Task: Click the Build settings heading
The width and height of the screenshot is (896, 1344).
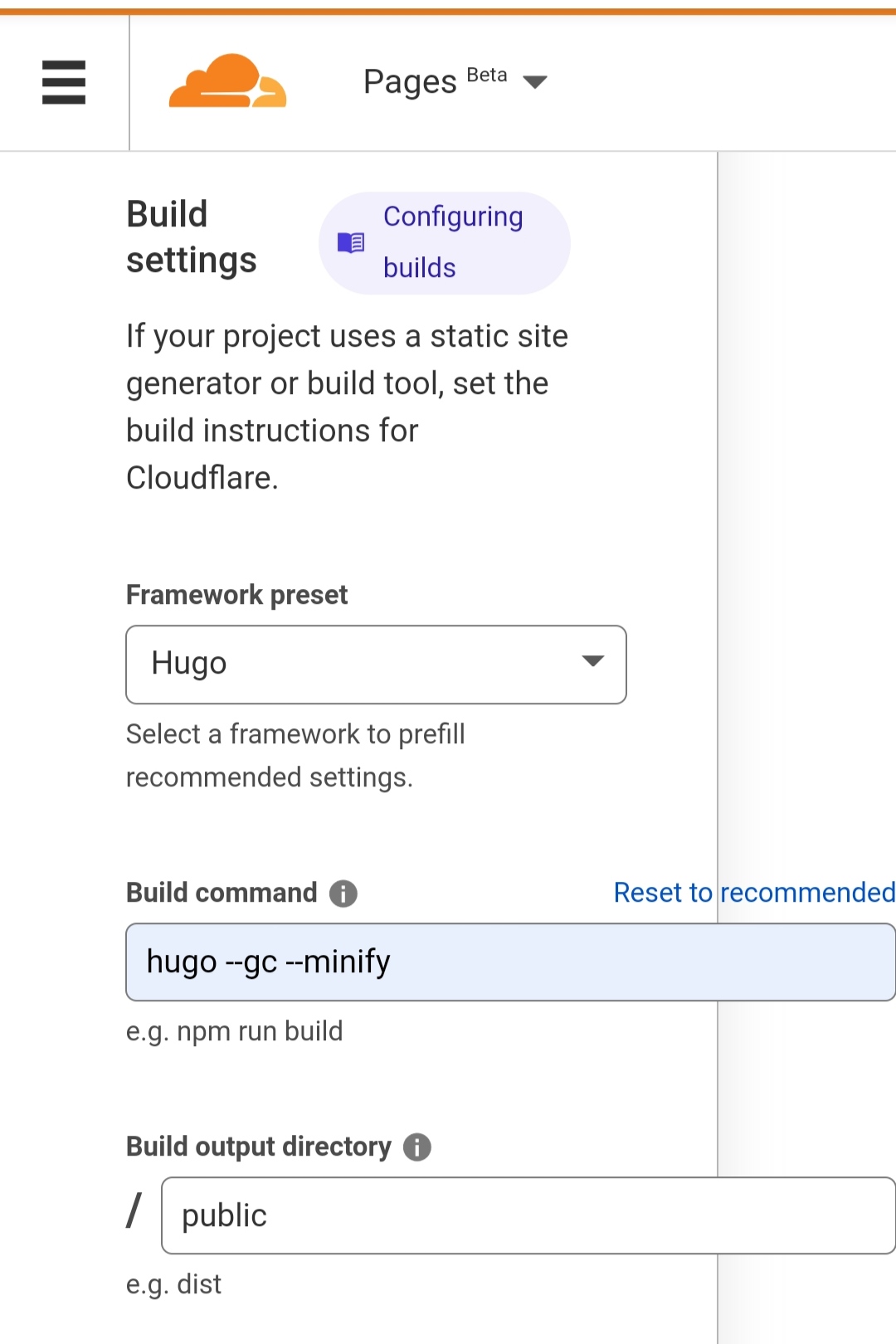Action: (192, 237)
